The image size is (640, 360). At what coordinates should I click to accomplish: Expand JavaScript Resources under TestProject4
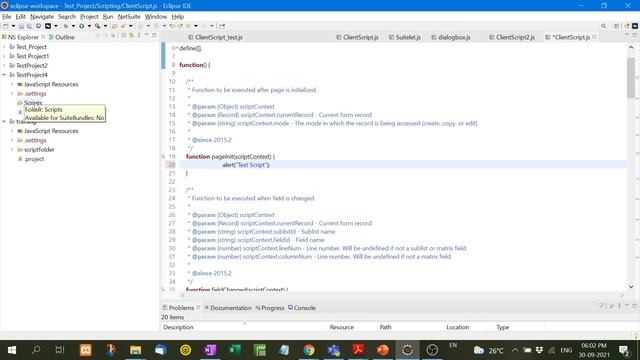12,84
